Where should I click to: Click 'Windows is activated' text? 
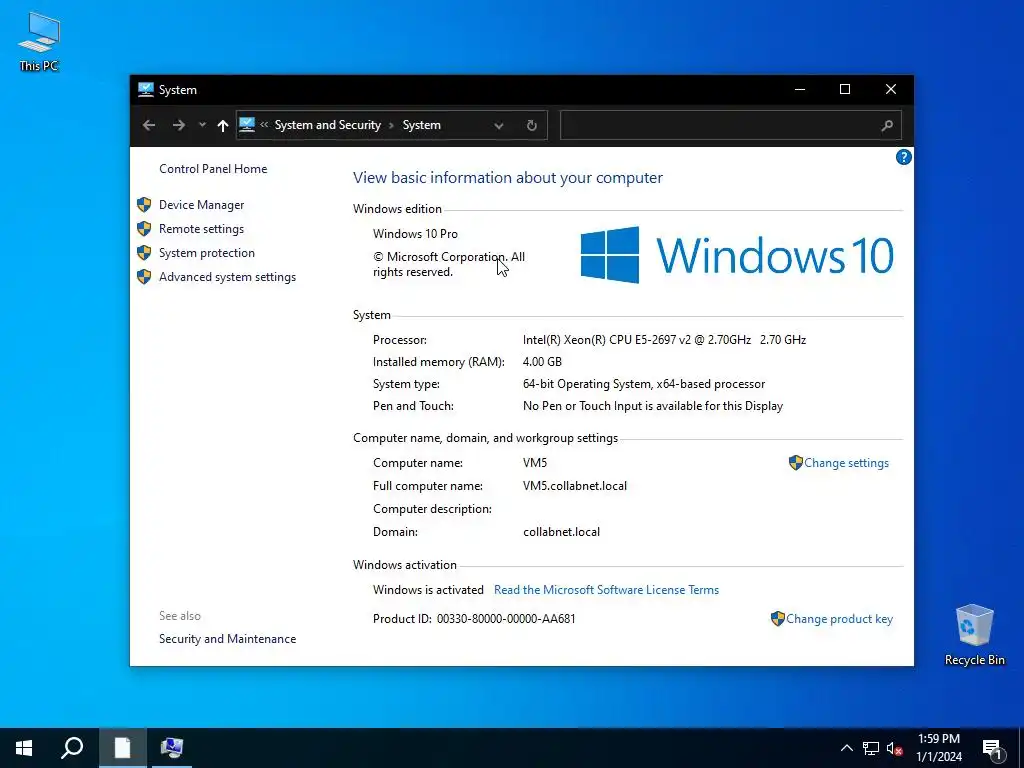(428, 590)
